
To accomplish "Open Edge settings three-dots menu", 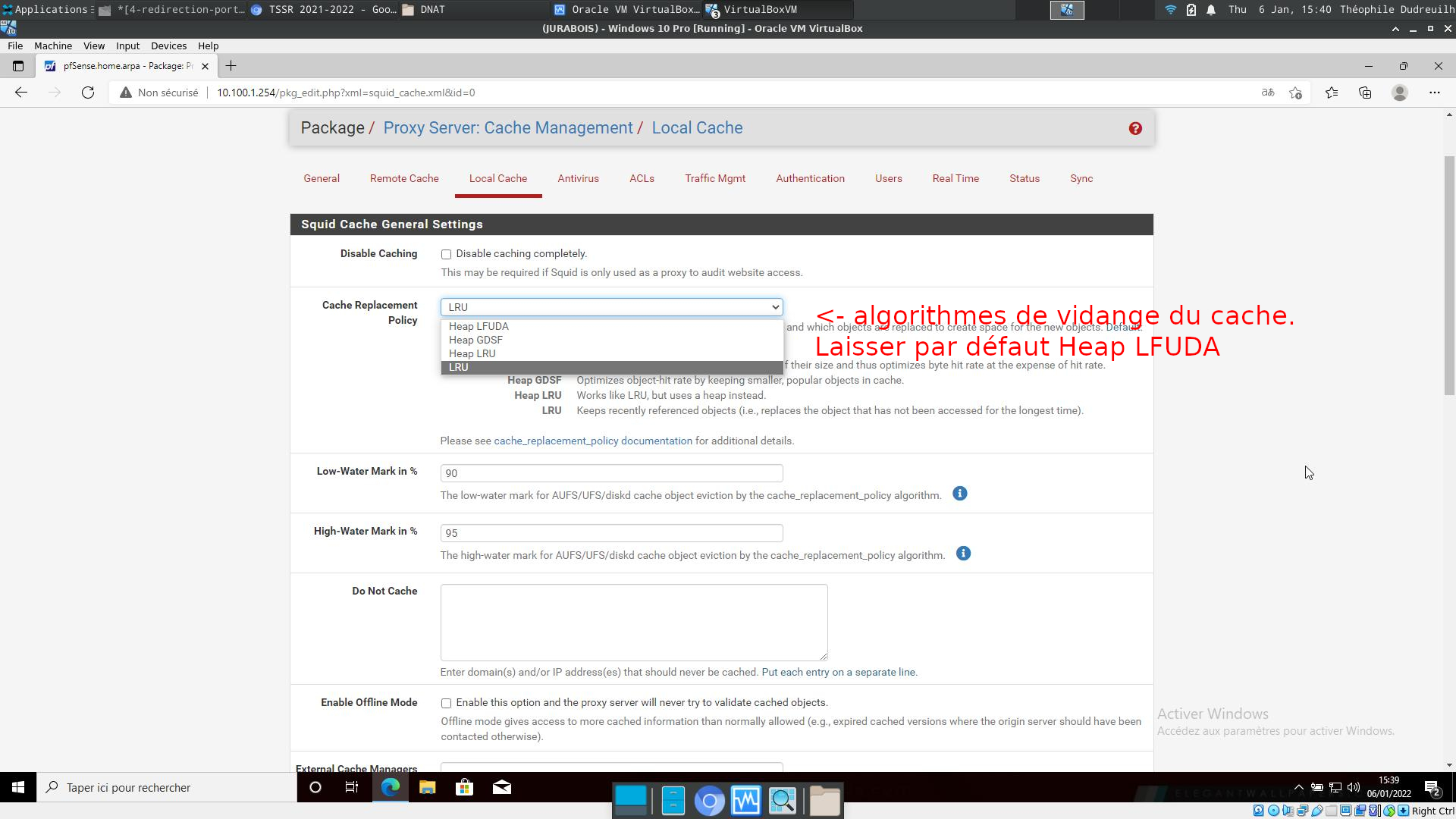I will click(1434, 93).
